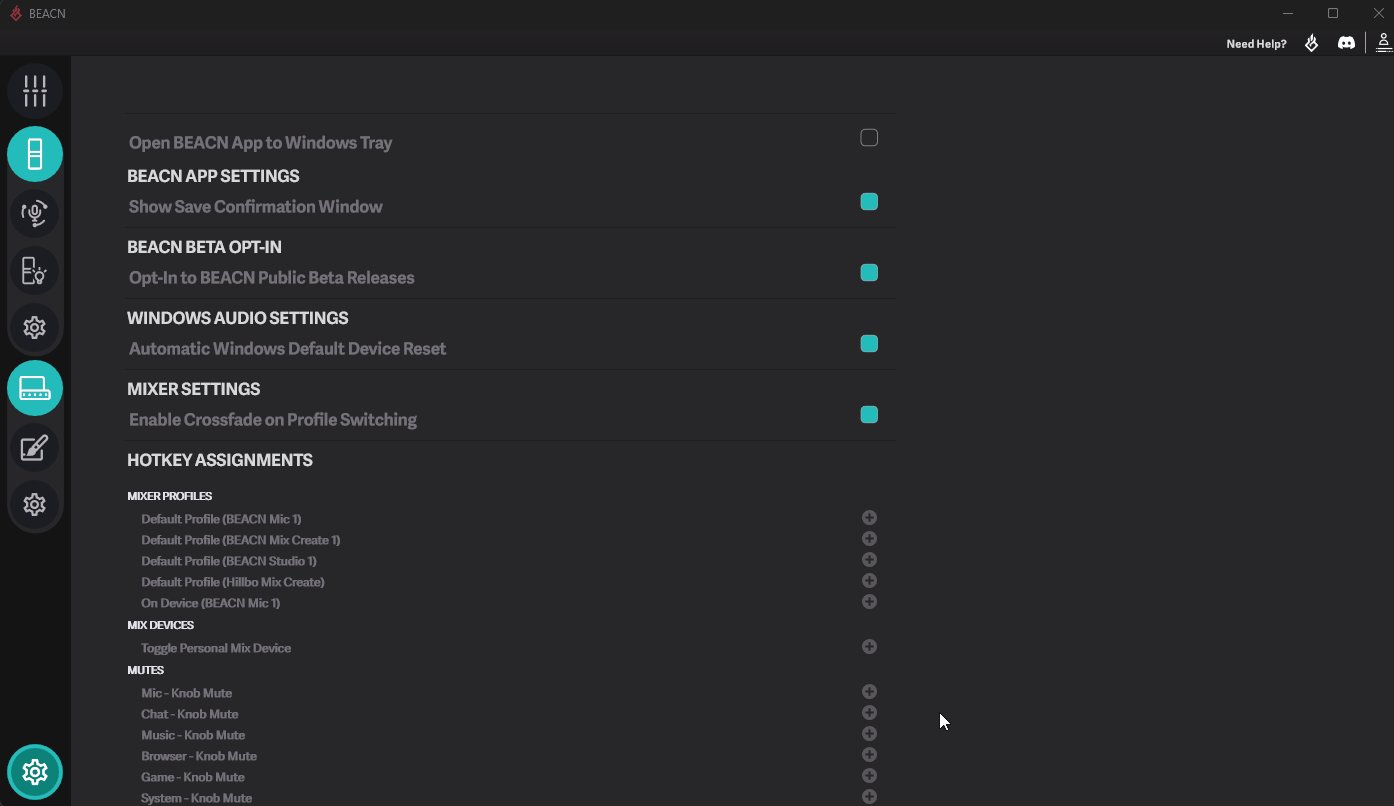This screenshot has width=1394, height=806.
Task: Add hotkey for On Device (BEACN Mic 1)
Action: [x=869, y=602]
